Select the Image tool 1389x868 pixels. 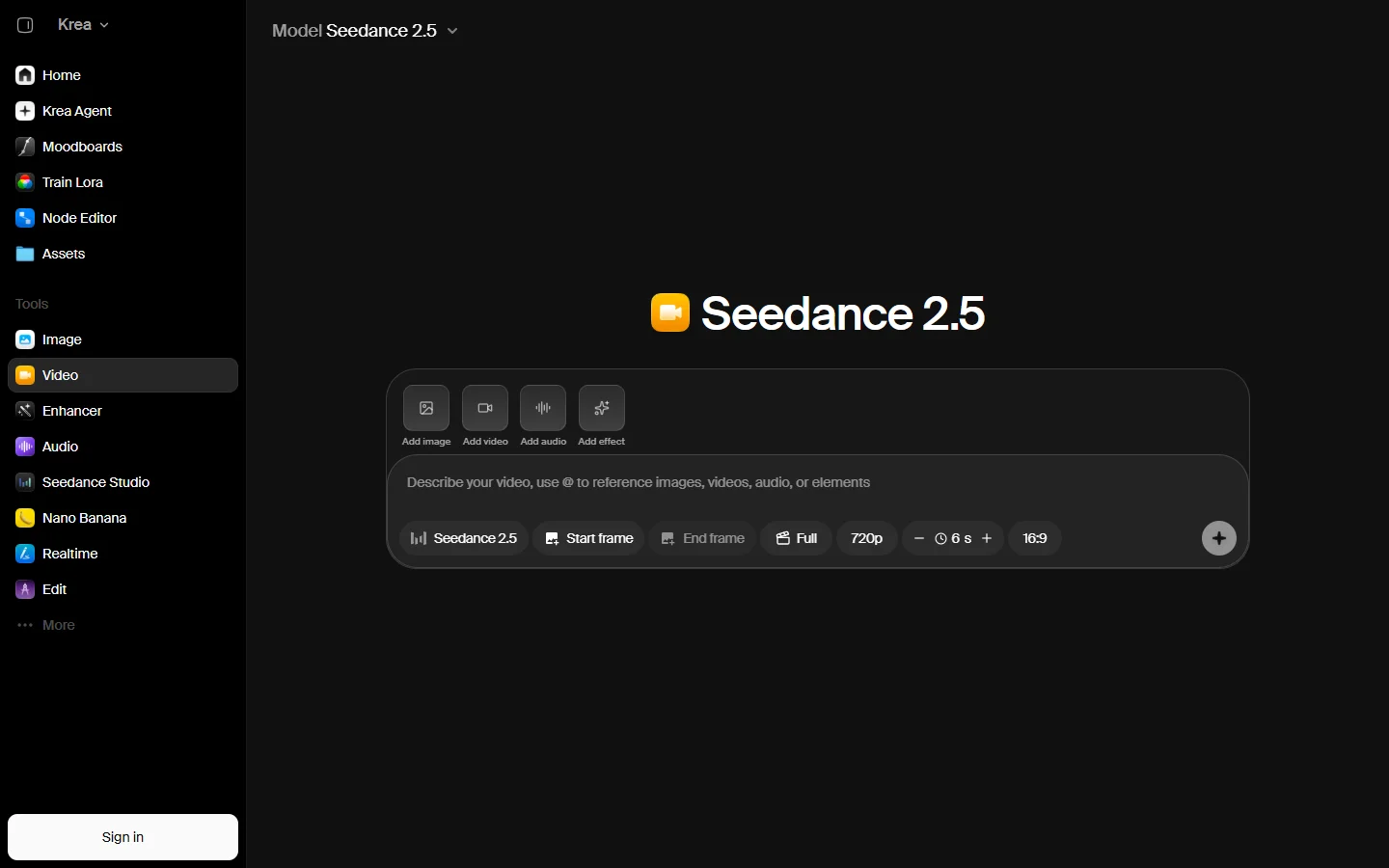(x=123, y=339)
